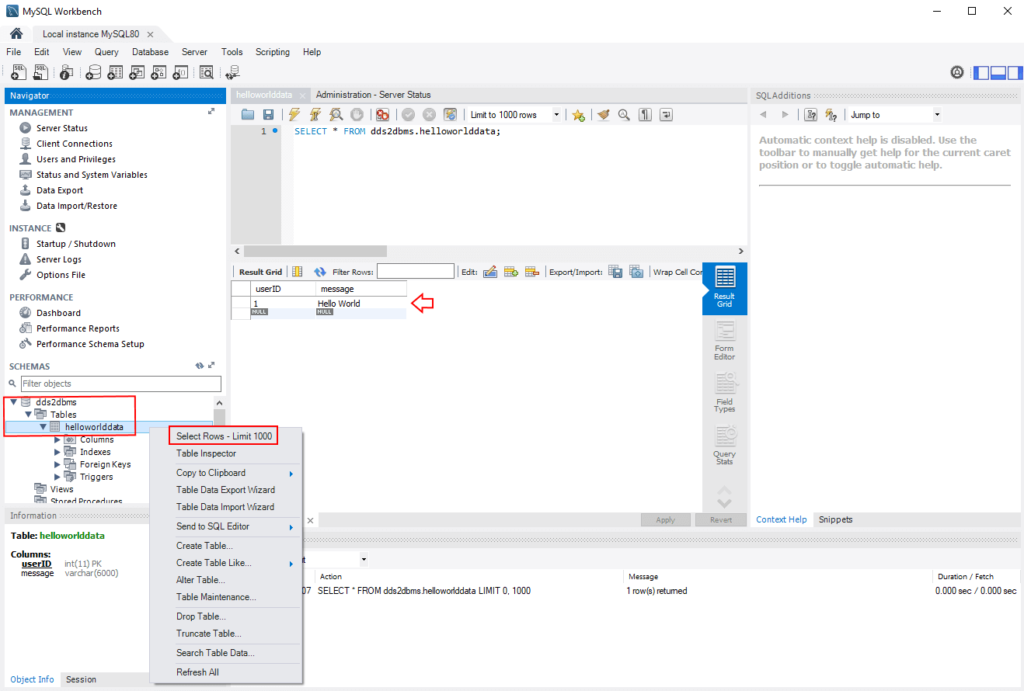Toggle the left sidebar panel visibility
Viewport: 1024px width, 691px height.
pyautogui.click(x=981, y=72)
